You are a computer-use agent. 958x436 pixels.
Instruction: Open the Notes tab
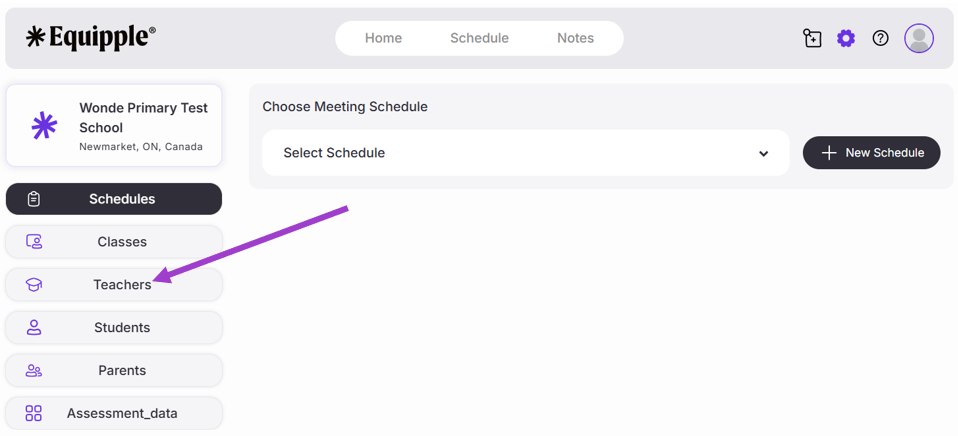(575, 38)
